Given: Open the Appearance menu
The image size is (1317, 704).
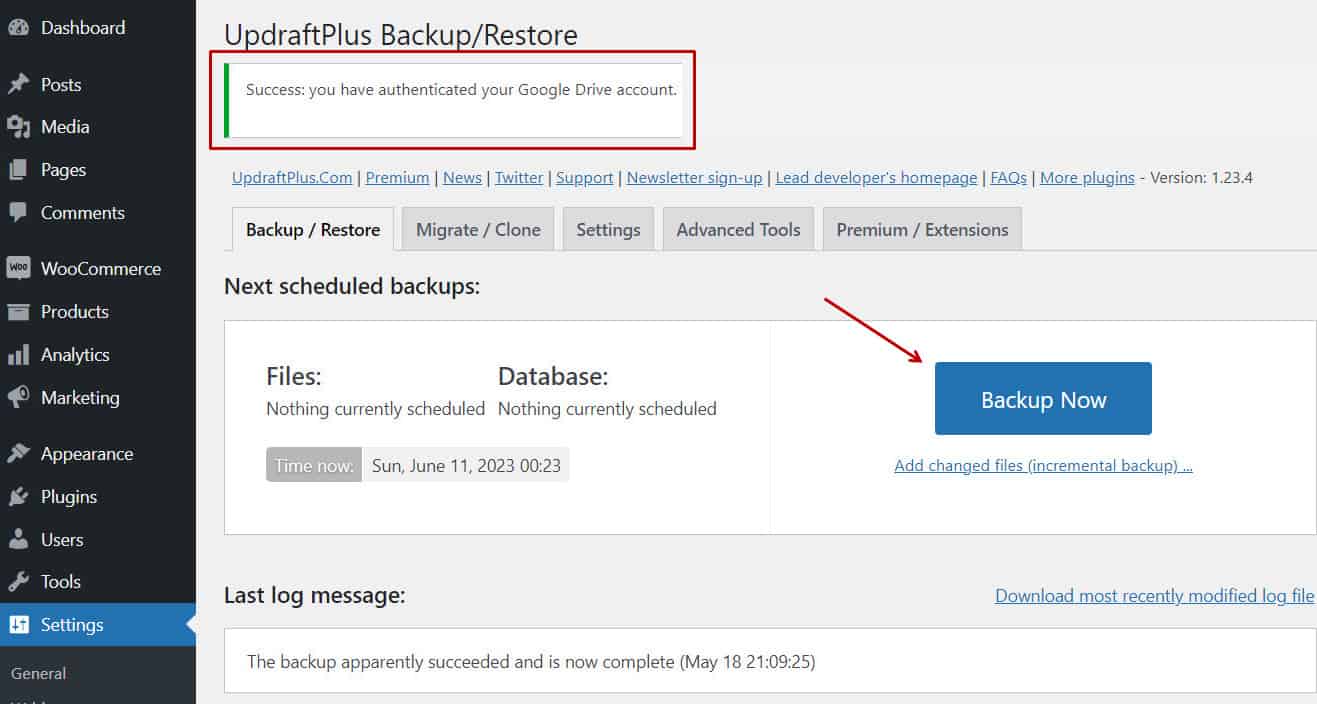Looking at the screenshot, I should pos(98,454).
